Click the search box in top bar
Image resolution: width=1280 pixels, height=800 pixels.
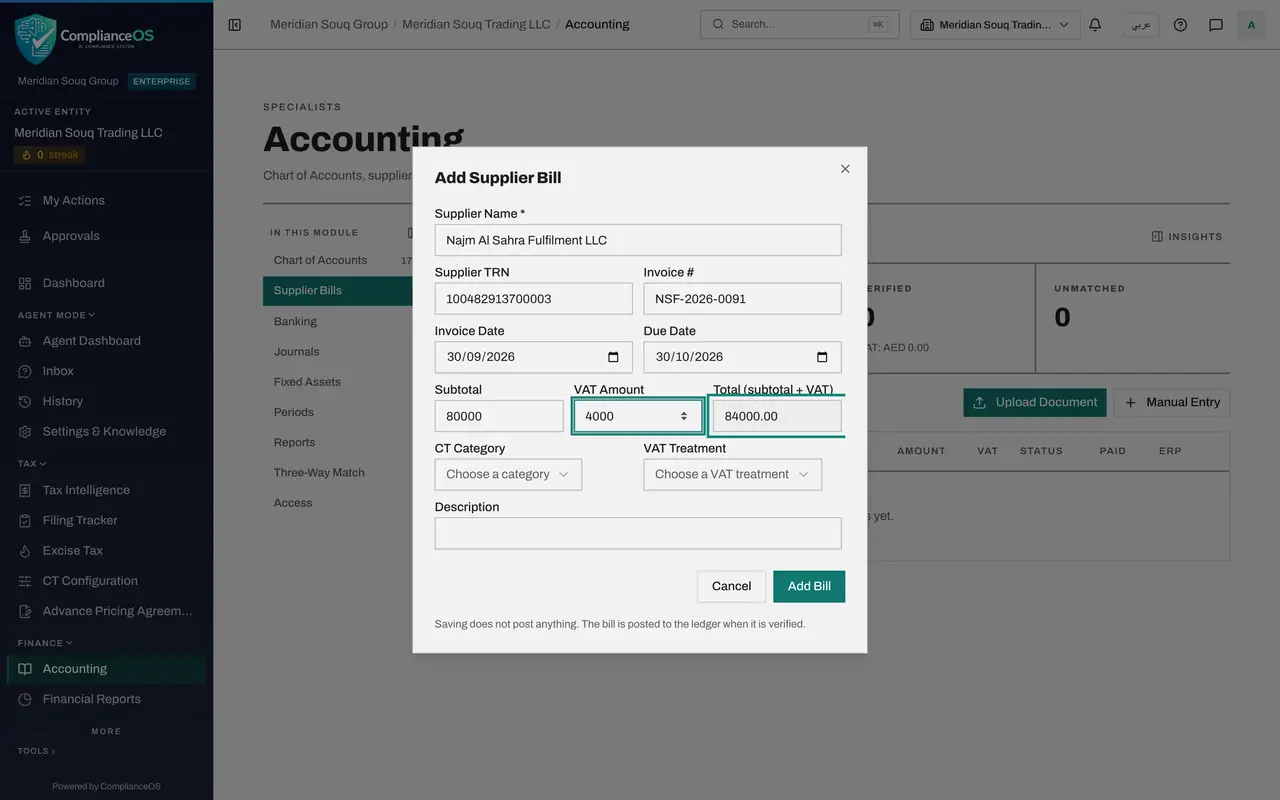point(799,25)
